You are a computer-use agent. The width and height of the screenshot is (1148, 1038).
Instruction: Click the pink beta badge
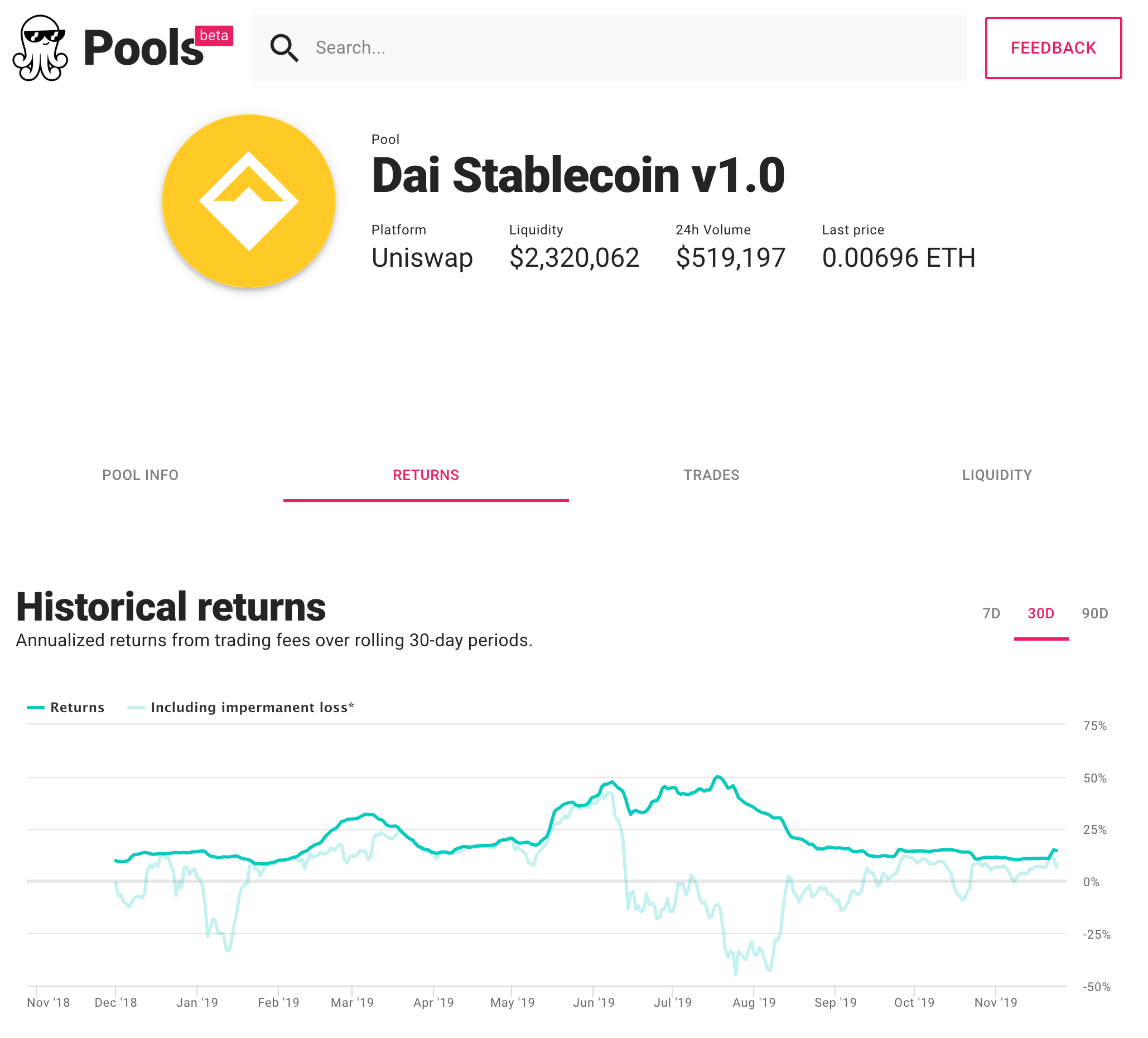214,35
